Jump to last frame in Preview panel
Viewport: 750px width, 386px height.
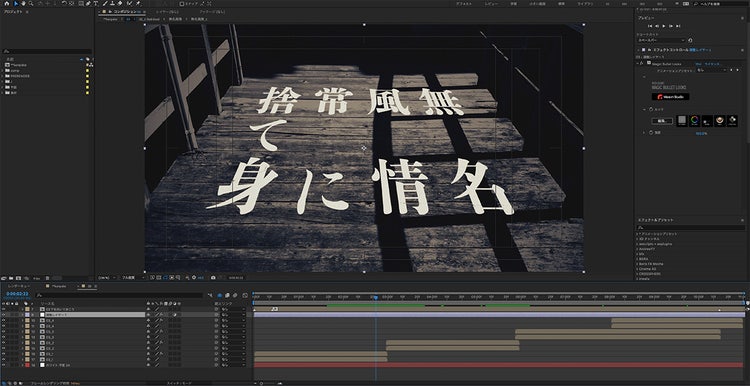point(678,26)
